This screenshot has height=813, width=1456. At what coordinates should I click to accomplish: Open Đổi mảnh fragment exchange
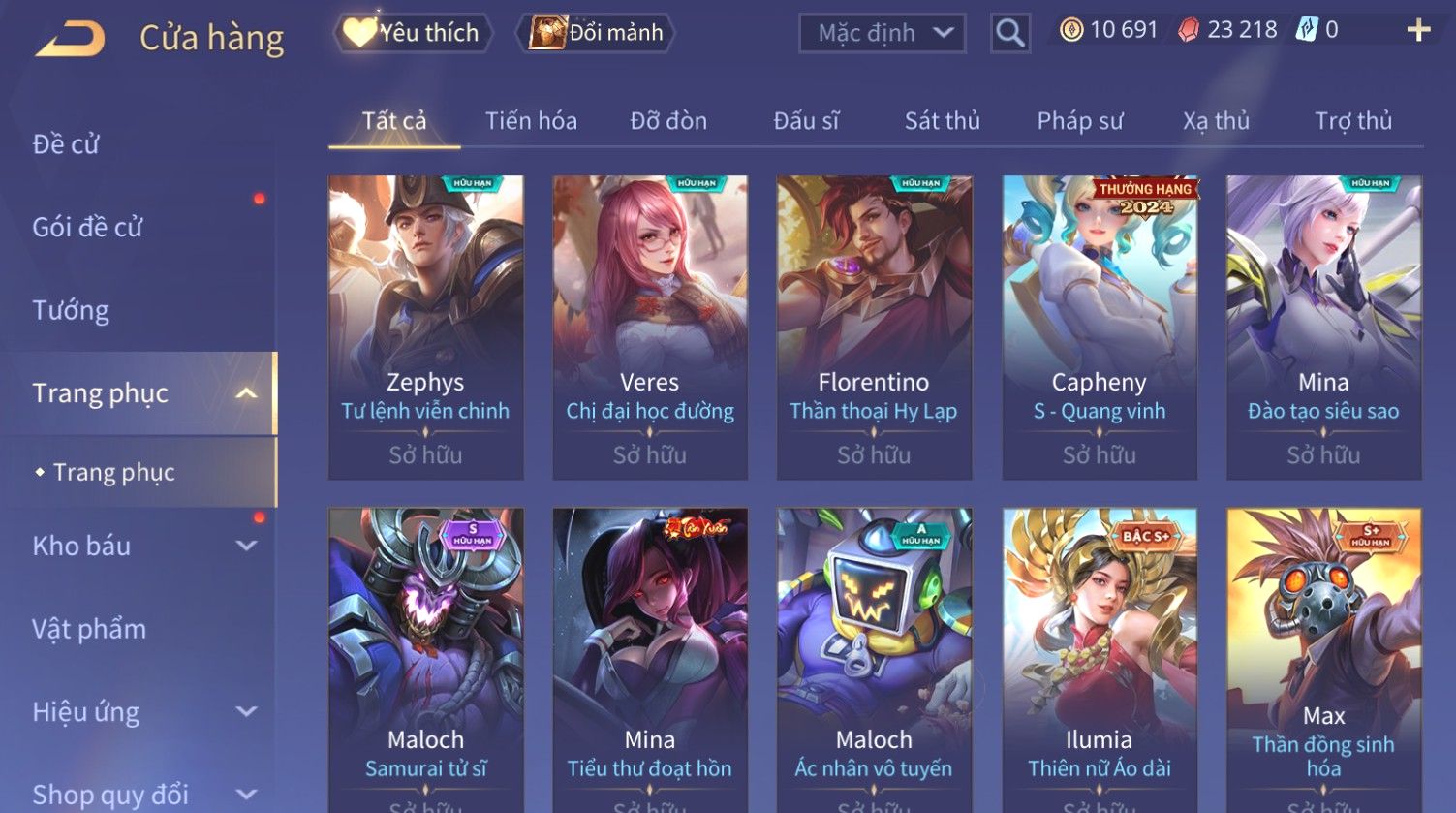pyautogui.click(x=598, y=33)
